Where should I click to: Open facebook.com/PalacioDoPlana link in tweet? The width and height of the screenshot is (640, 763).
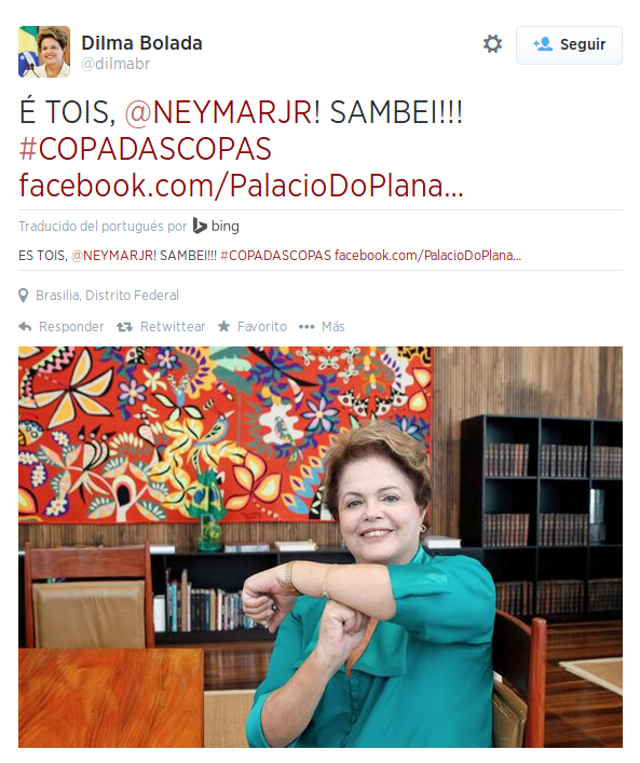click(x=241, y=185)
